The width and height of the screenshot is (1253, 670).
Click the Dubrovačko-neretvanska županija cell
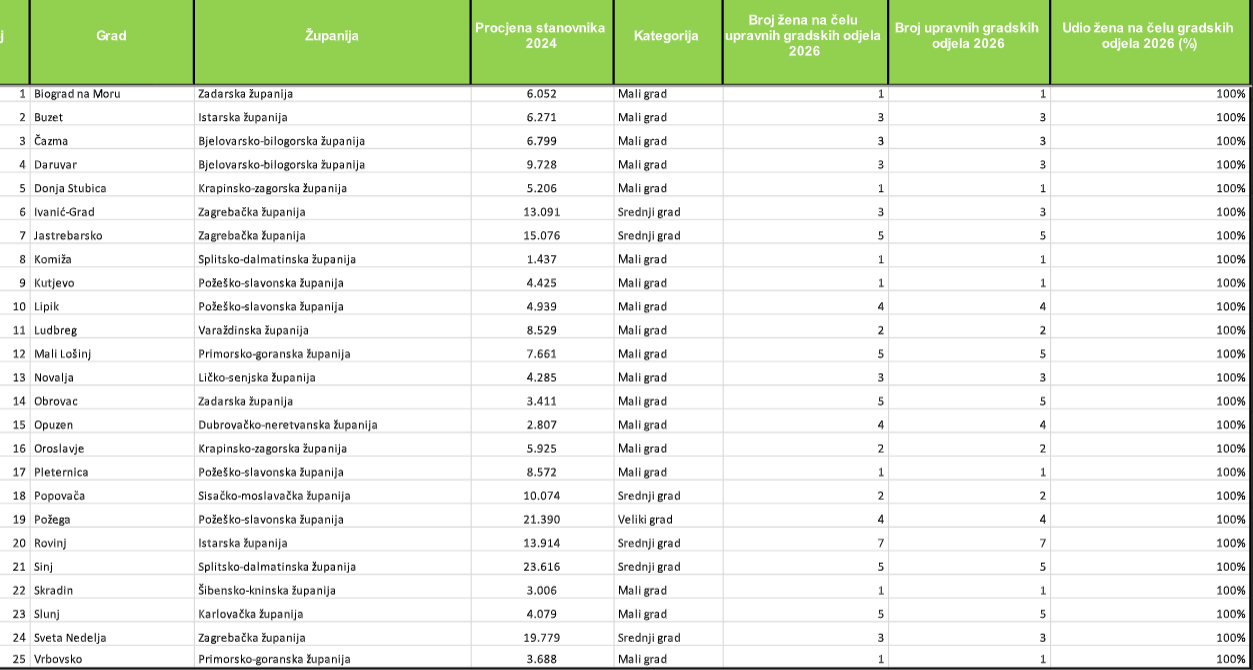pyautogui.click(x=288, y=425)
